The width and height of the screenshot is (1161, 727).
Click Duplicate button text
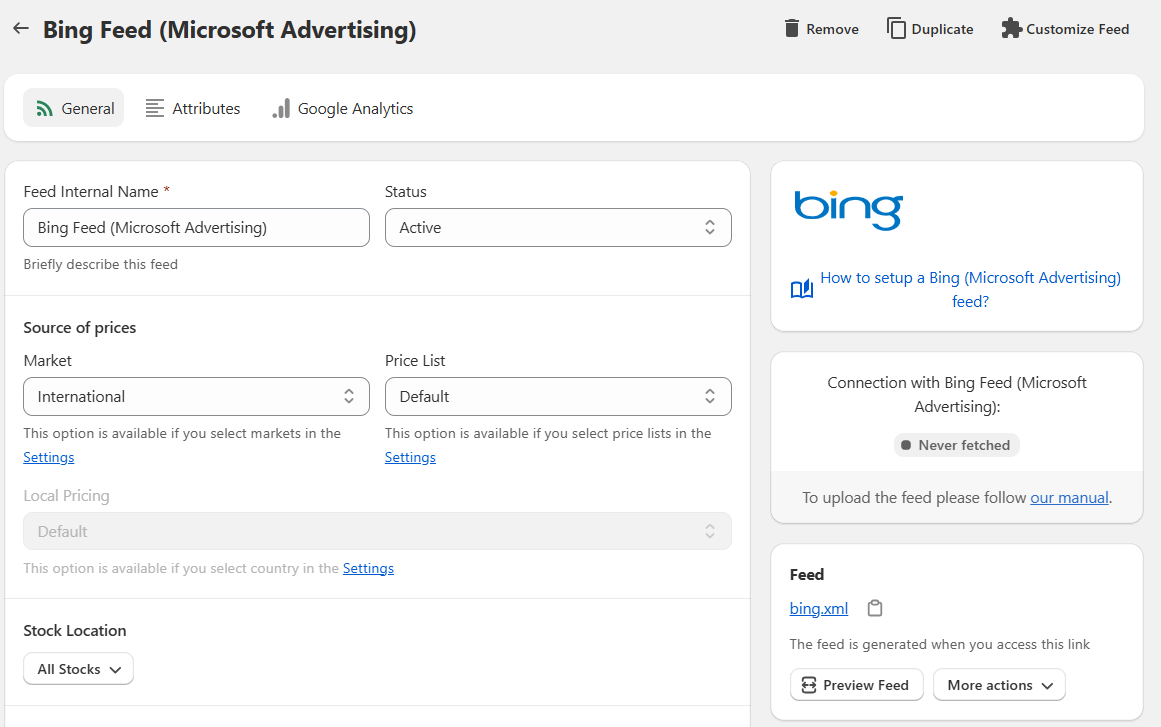click(942, 29)
